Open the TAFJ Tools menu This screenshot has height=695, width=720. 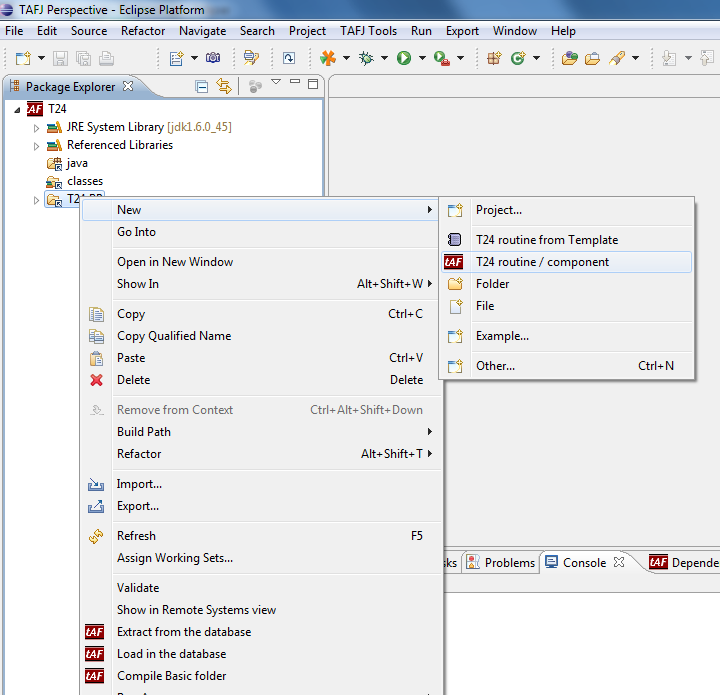[x=368, y=31]
